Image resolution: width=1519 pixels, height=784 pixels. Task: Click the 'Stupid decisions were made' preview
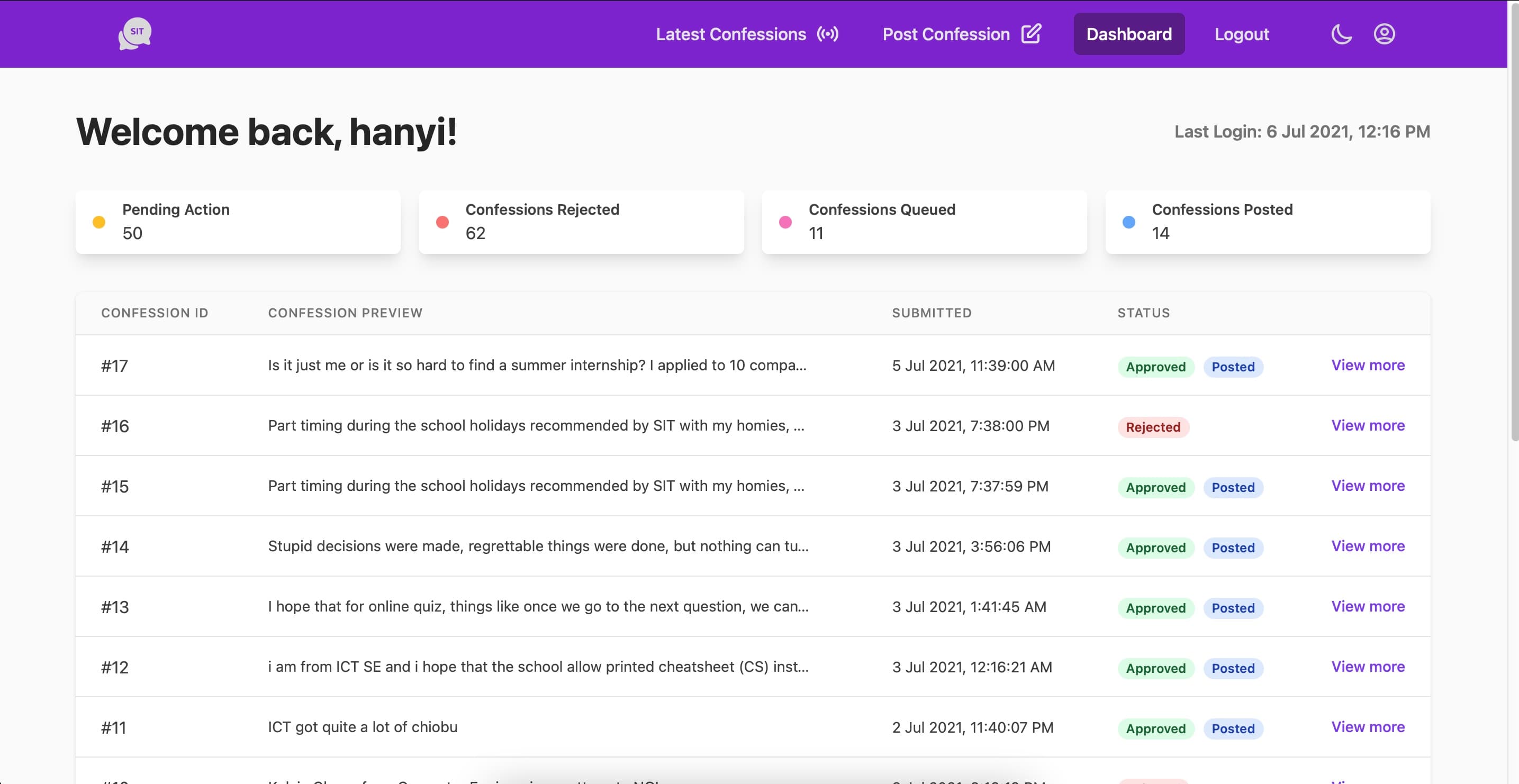538,546
